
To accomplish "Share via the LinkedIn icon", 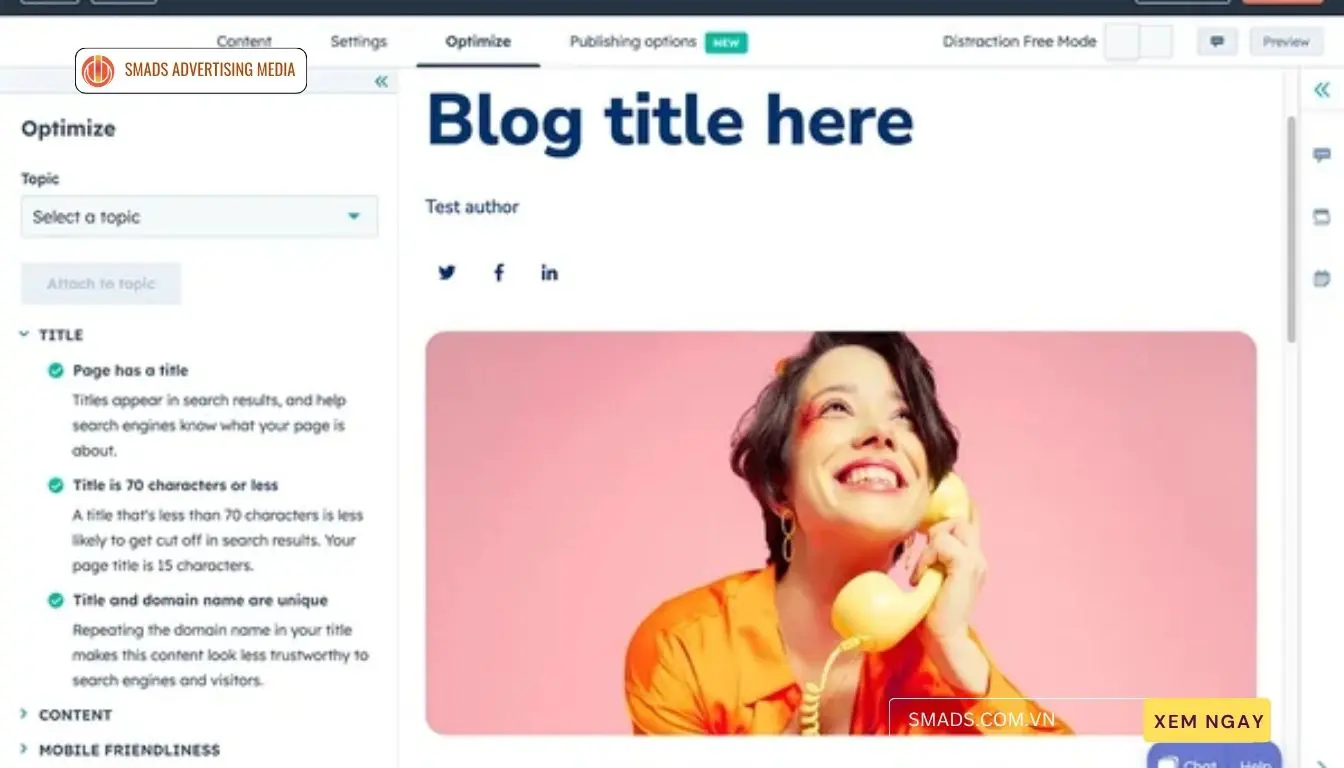I will coord(549,272).
